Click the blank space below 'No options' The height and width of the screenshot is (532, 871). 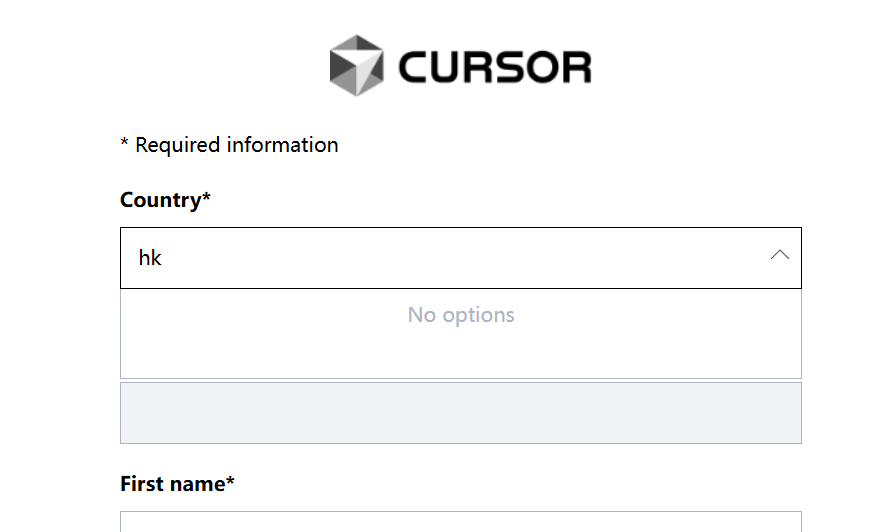[x=460, y=355]
